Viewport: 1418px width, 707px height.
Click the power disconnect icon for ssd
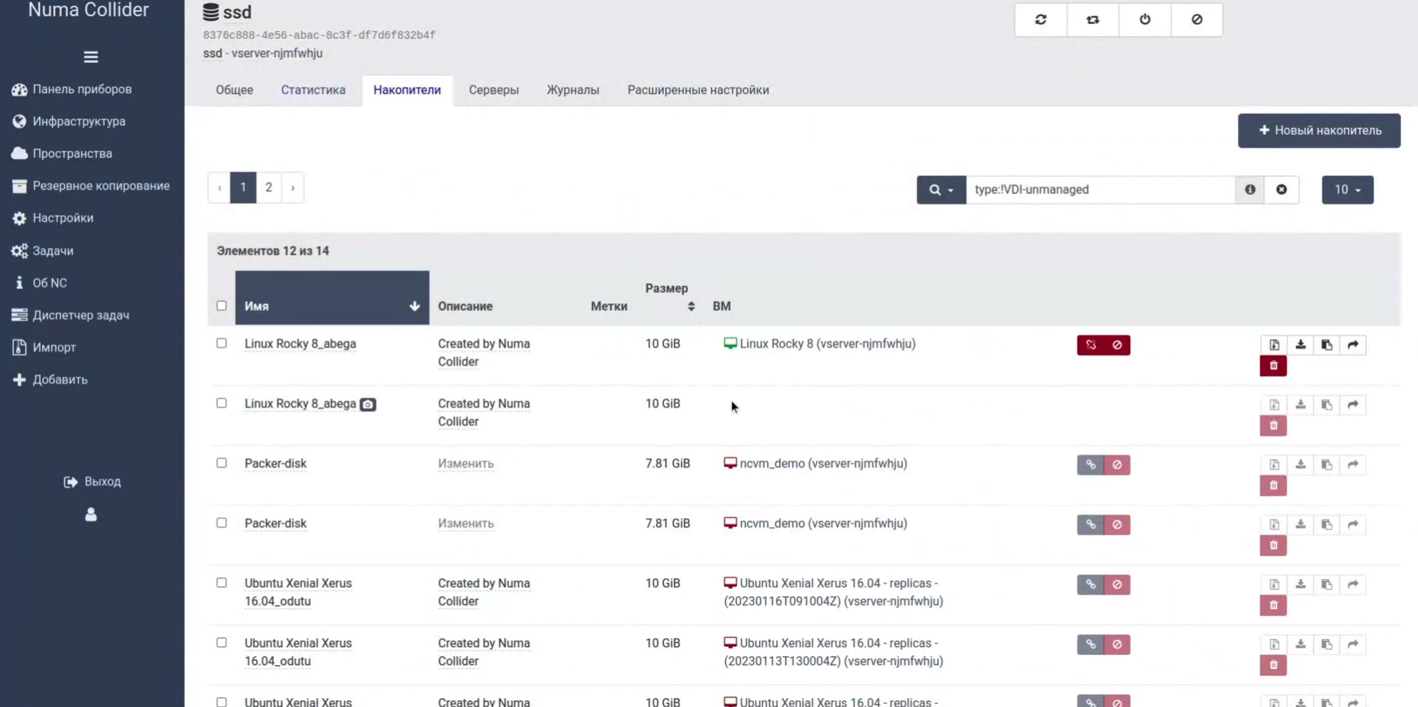tap(1145, 20)
